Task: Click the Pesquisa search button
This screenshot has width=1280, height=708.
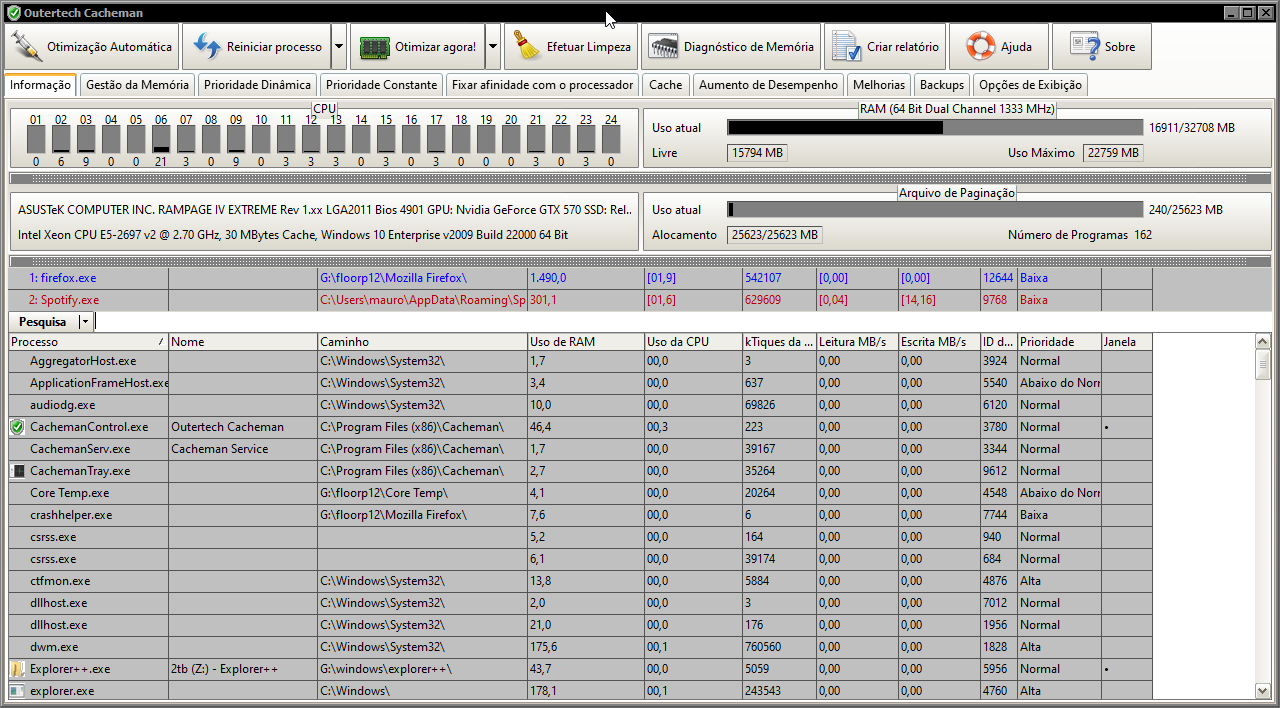Action: [43, 322]
